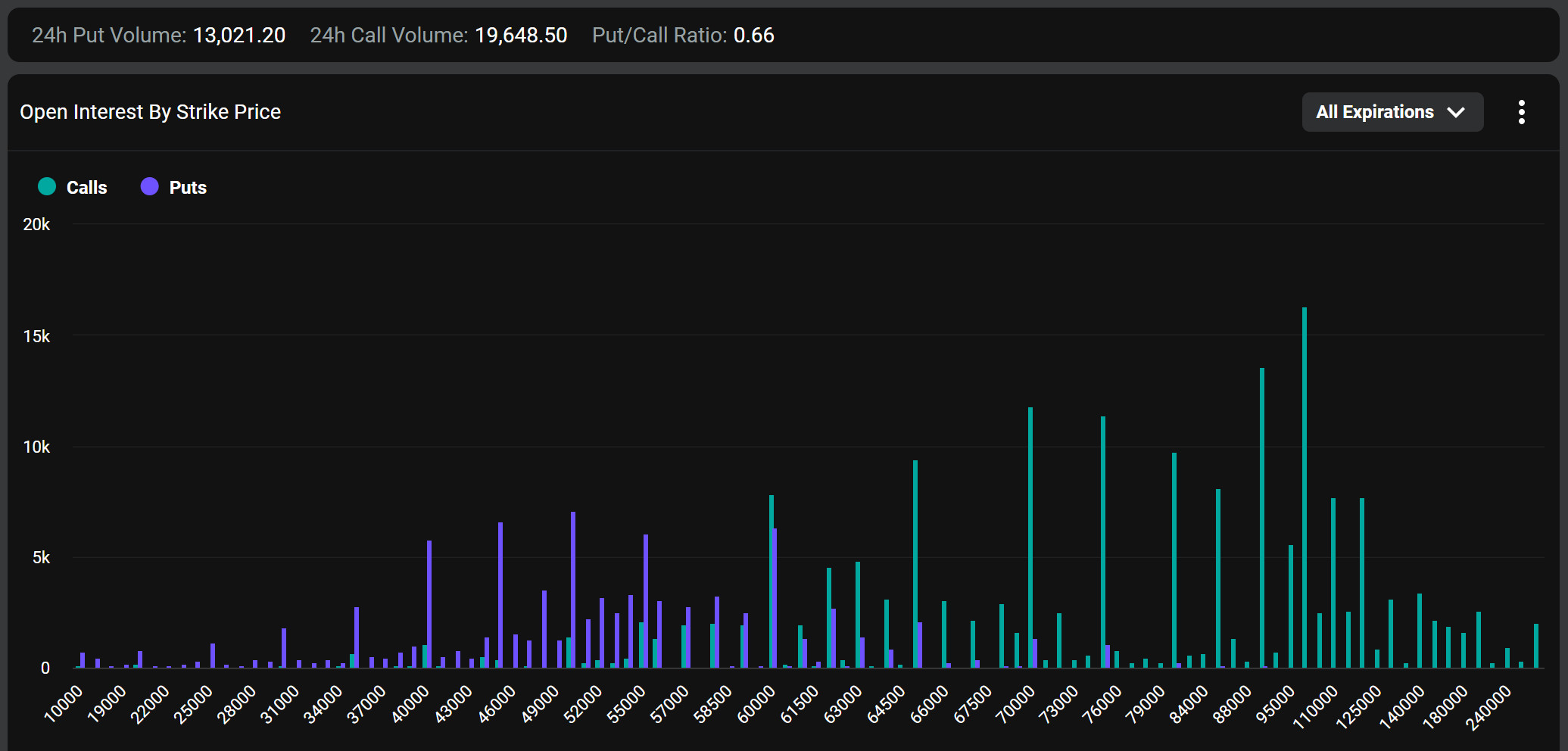Select the 24h Put Volume value 13,021.20
This screenshot has width=1568, height=751.
(x=239, y=36)
